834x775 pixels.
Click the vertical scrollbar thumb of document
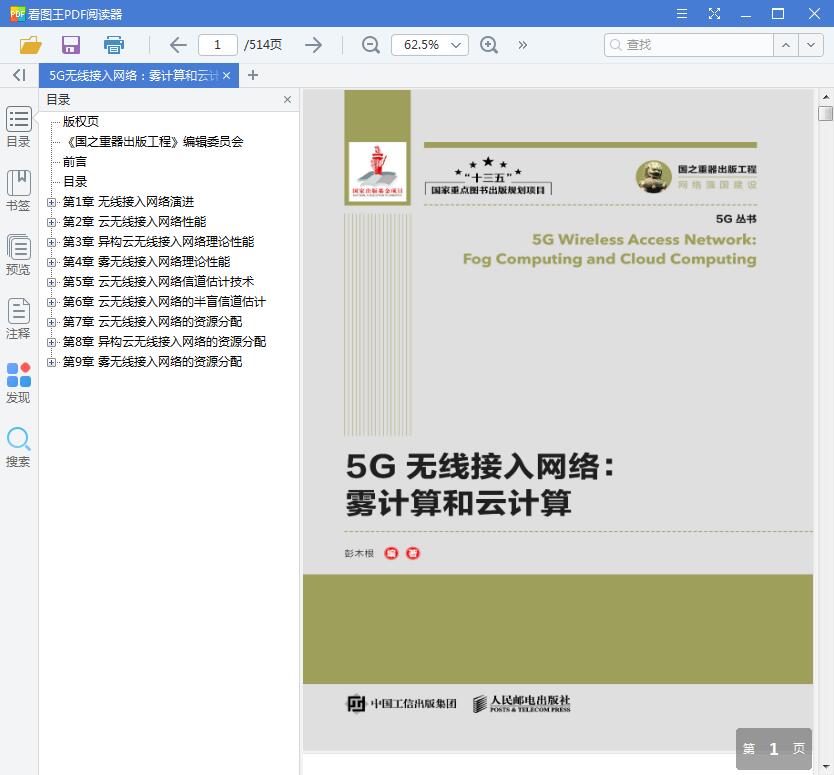pyautogui.click(x=825, y=113)
